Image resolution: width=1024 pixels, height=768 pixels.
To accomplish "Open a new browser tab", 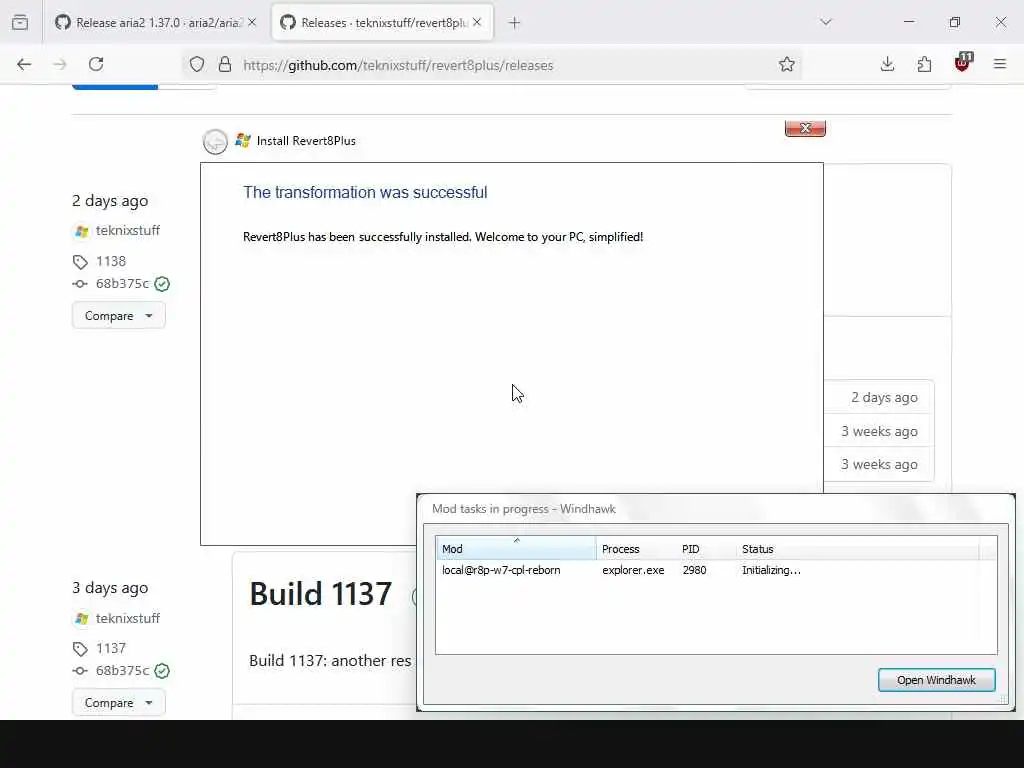I will coord(514,23).
